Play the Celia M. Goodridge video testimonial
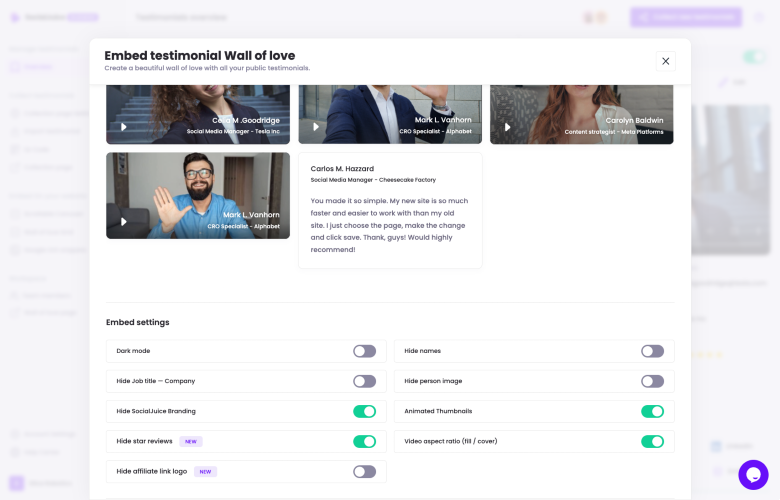This screenshot has width=780, height=500. point(124,127)
